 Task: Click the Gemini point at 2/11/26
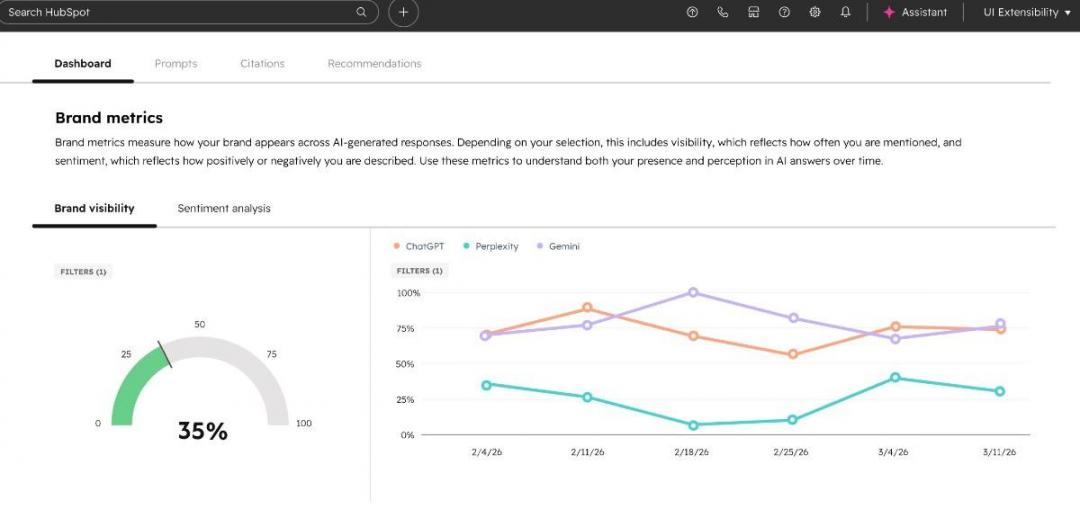pos(588,325)
